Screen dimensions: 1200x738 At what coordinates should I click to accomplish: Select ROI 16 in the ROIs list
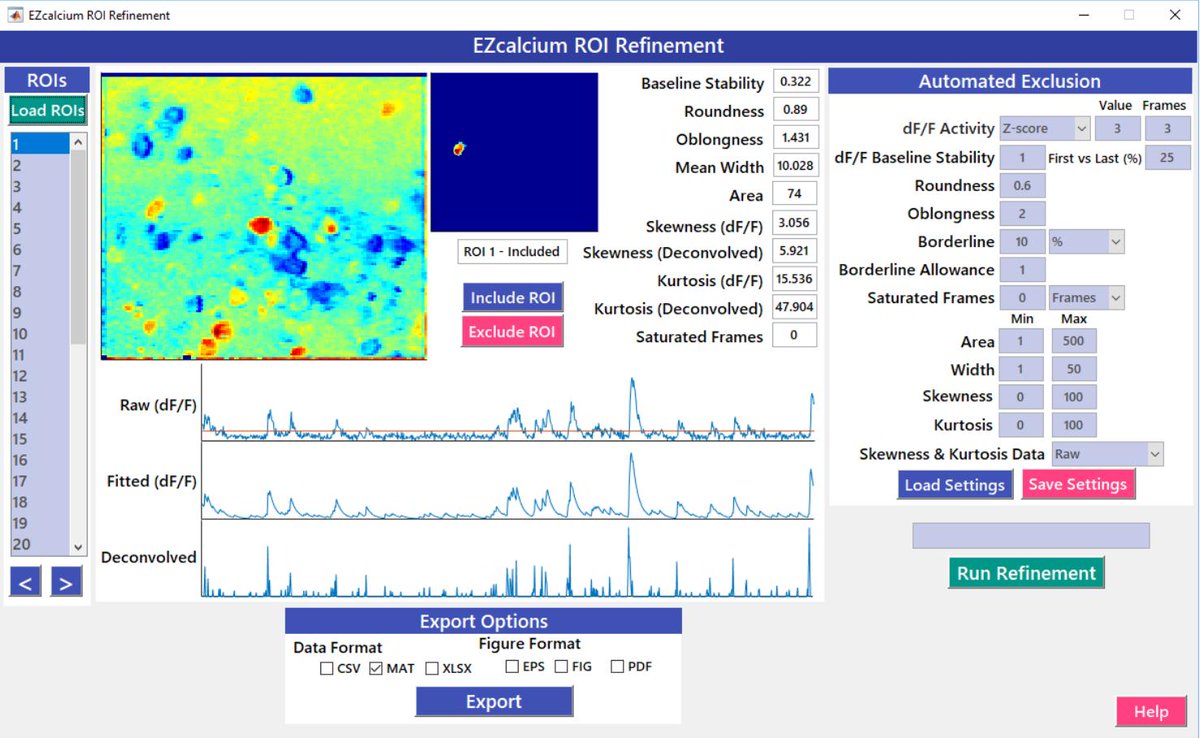coord(40,459)
